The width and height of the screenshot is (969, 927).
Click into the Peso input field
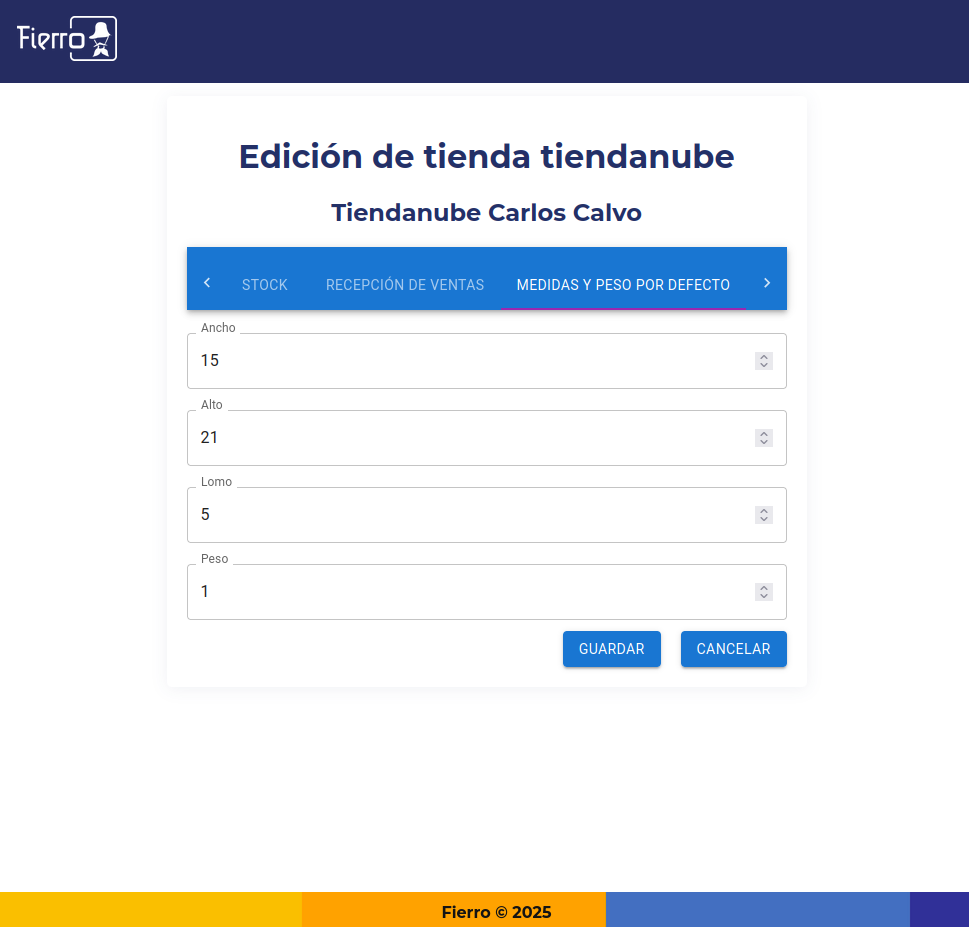tap(470, 592)
